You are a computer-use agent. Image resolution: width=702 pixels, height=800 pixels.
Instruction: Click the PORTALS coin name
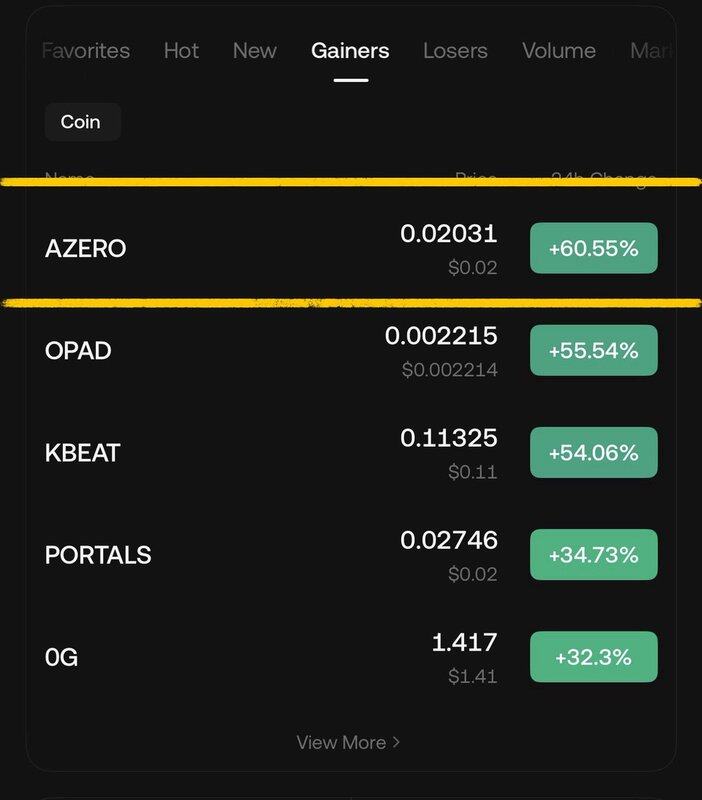pos(98,555)
